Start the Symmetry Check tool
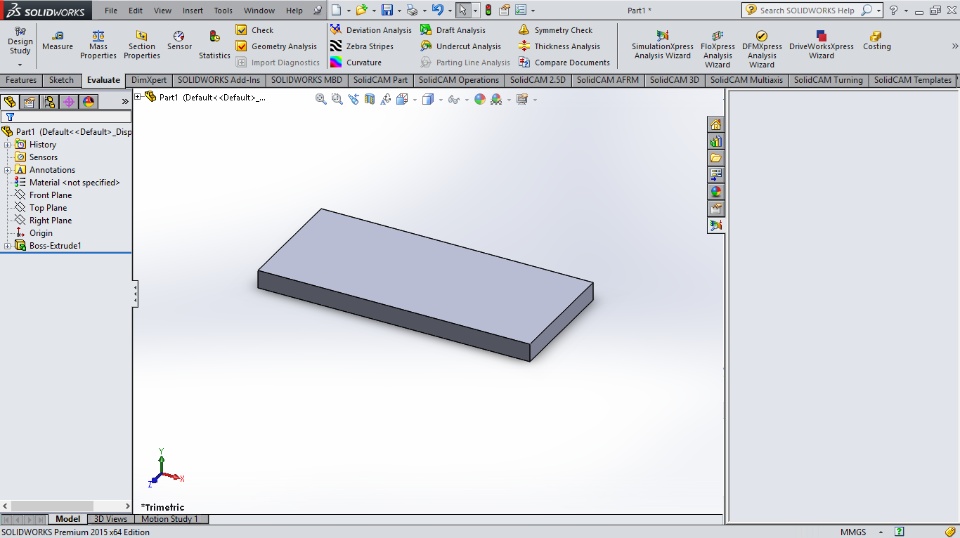This screenshot has width=960, height=538. point(555,30)
